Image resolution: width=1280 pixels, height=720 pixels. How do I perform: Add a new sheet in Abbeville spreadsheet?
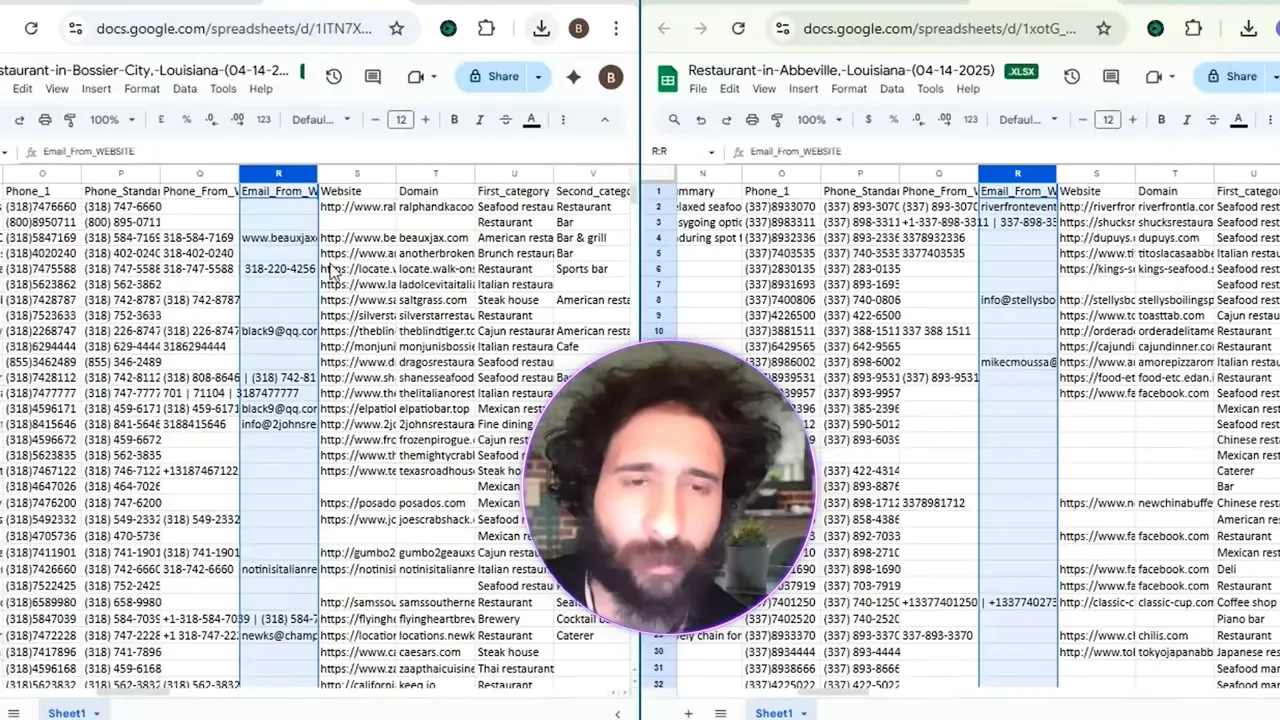point(688,713)
